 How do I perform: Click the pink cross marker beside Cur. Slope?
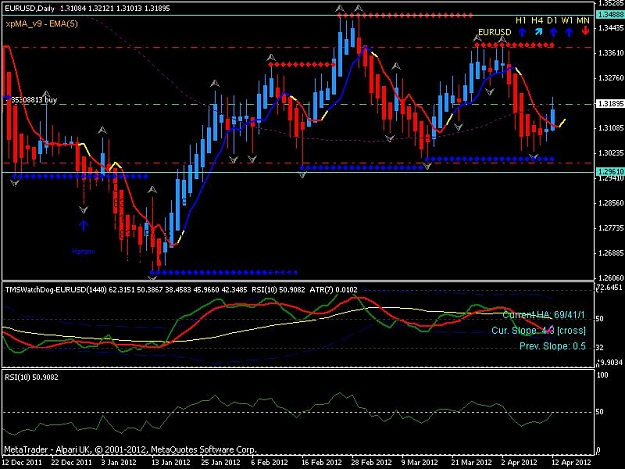tap(550, 329)
